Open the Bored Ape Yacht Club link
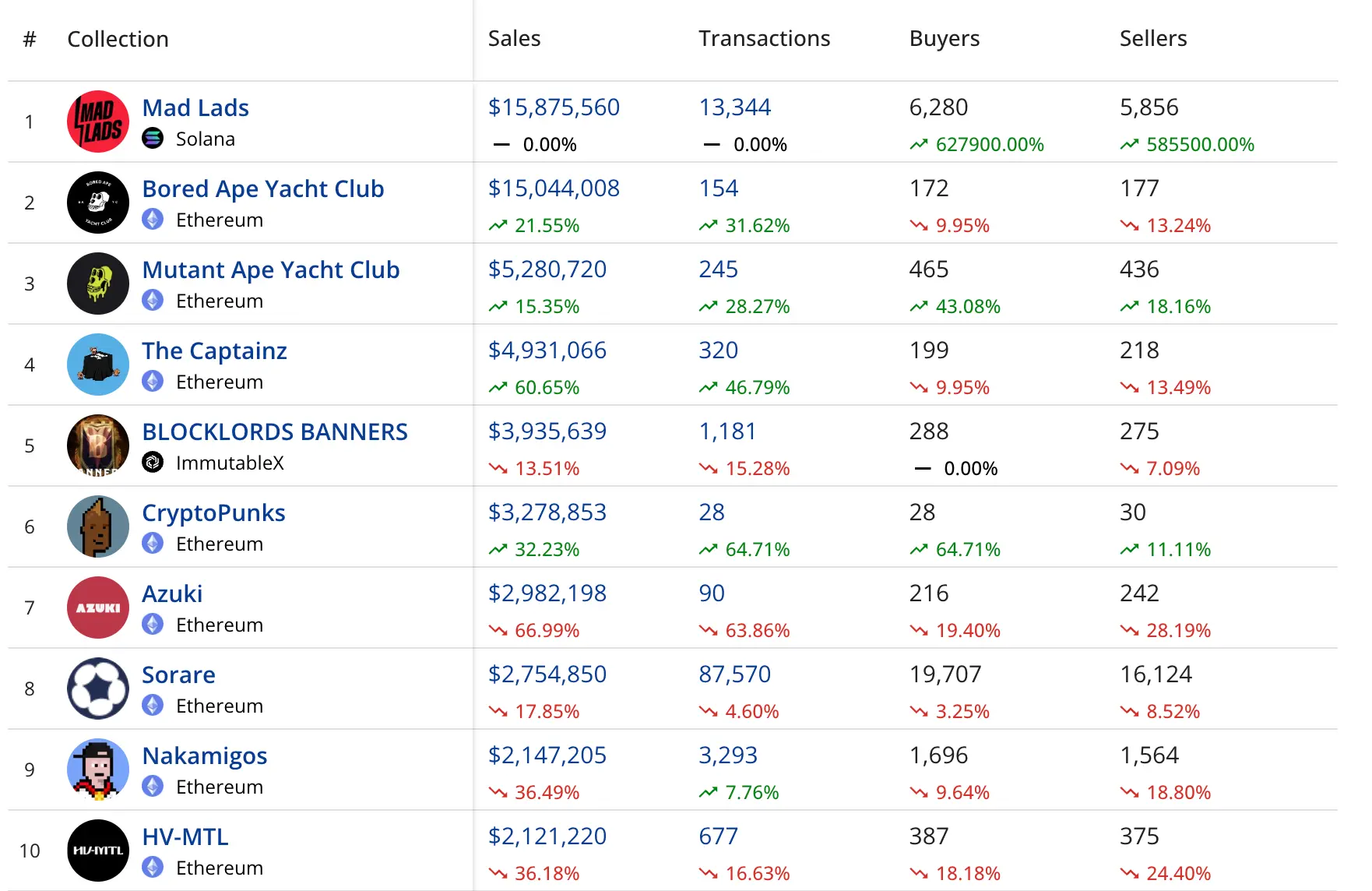 coord(263,188)
